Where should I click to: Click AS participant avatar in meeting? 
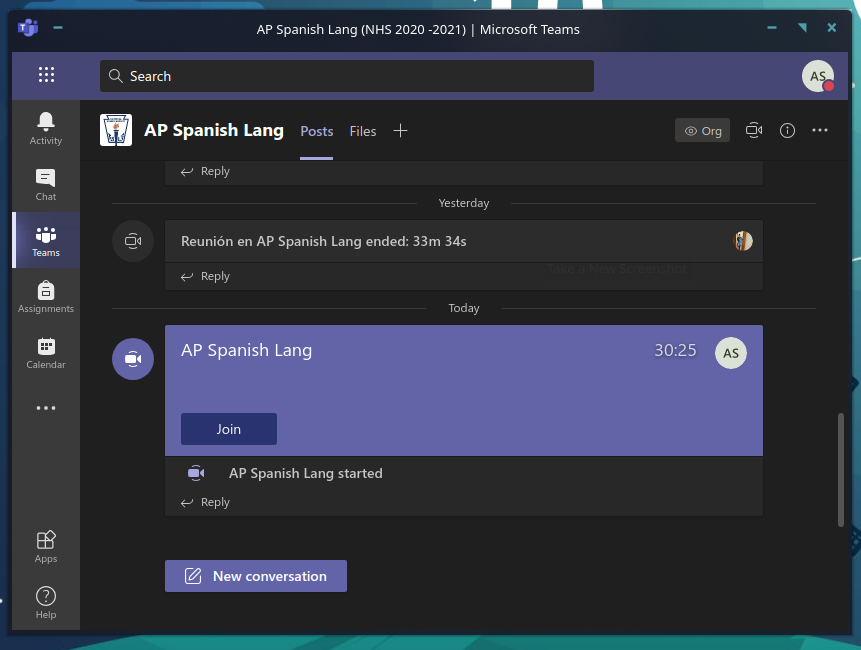pyautogui.click(x=730, y=353)
